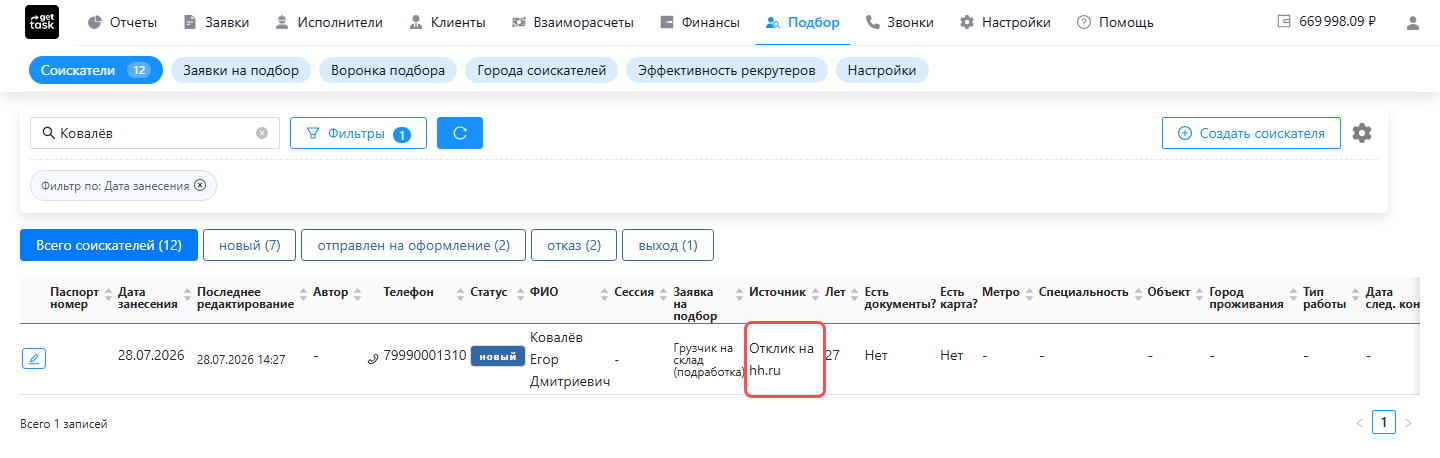Viewport: 1440px width, 458px height.
Task: Click next page arrow
Action: [x=1408, y=423]
